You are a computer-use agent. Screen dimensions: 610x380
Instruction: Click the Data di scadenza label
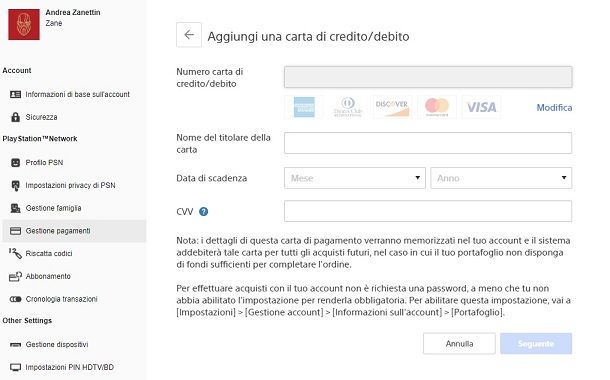pos(212,178)
